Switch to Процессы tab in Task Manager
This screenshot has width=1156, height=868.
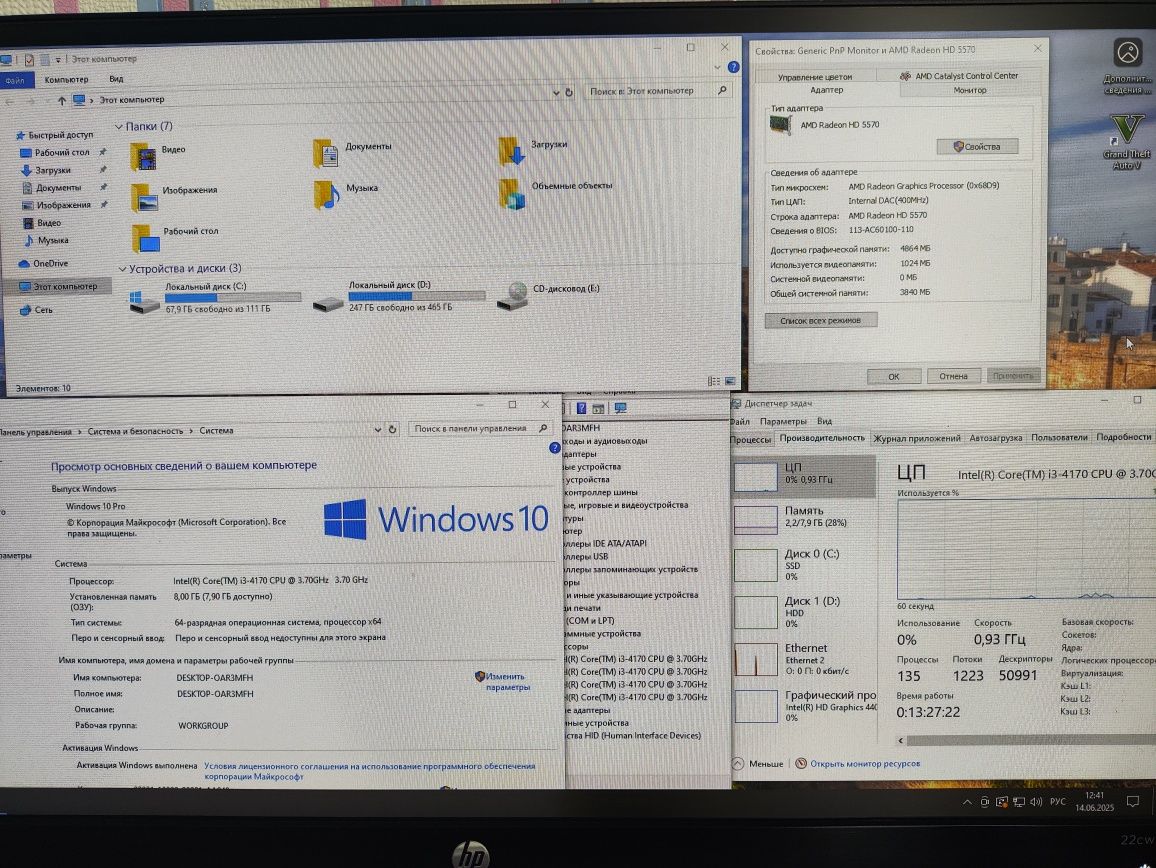(x=750, y=440)
